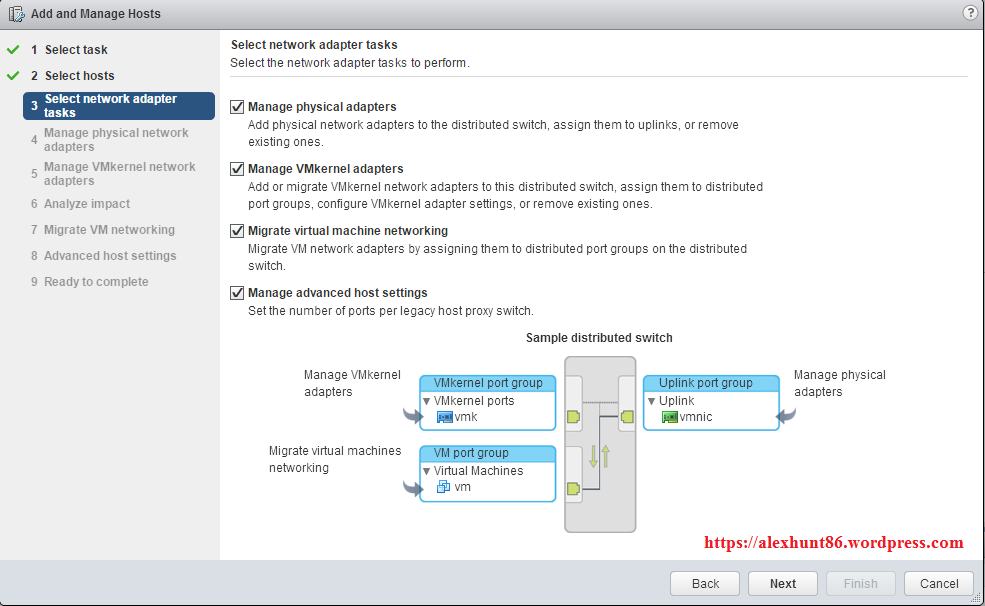
Task: Disable Migrate virtual machine networking checkbox
Action: coord(237,231)
